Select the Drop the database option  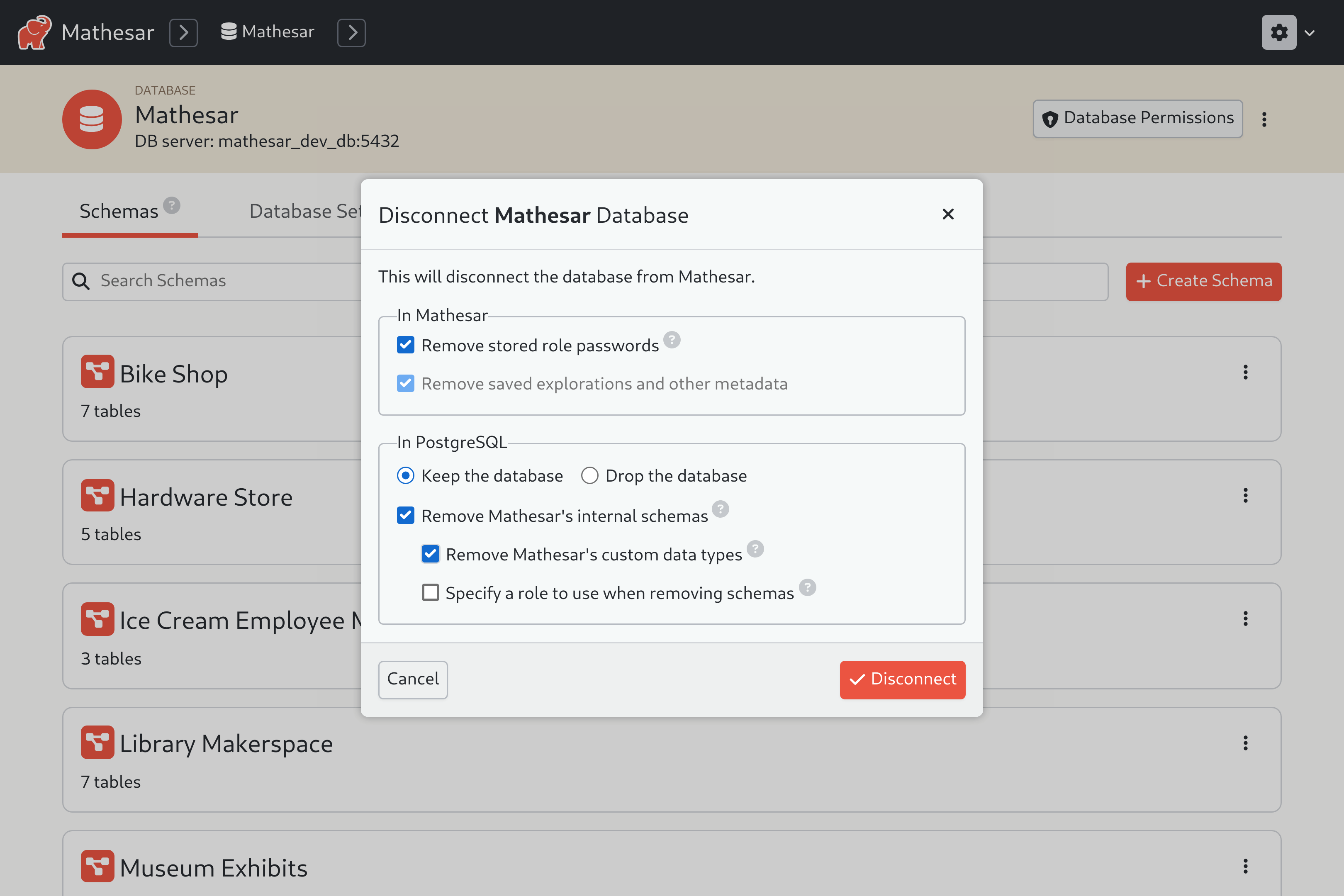click(589, 475)
